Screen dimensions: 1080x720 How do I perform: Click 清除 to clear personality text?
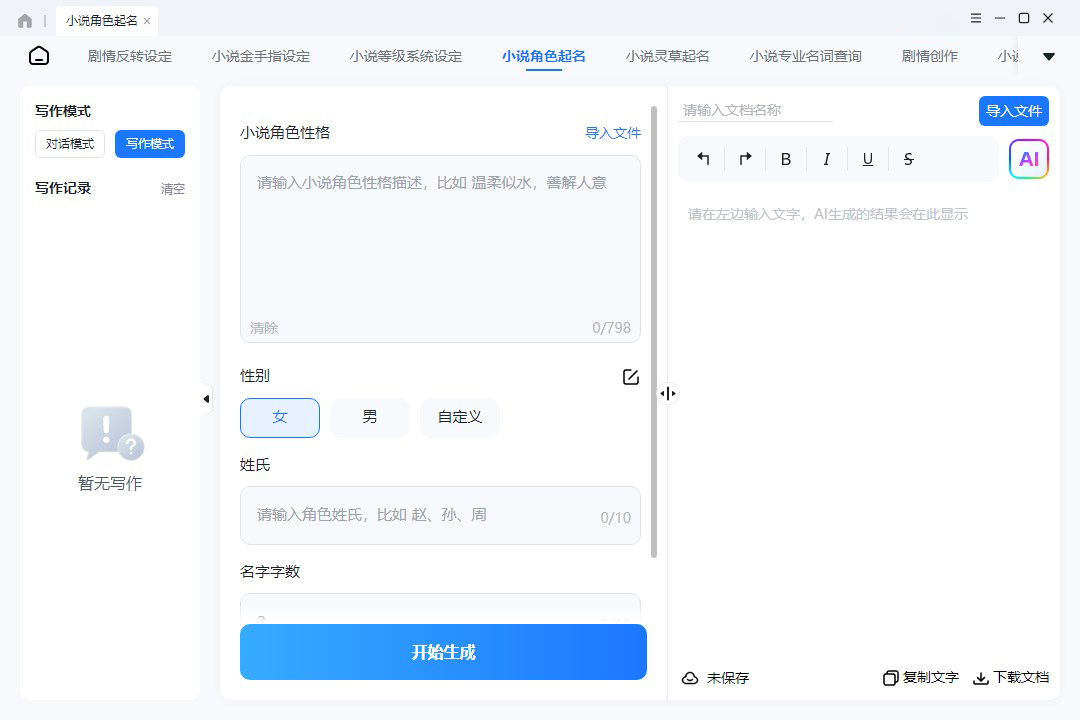(x=264, y=328)
